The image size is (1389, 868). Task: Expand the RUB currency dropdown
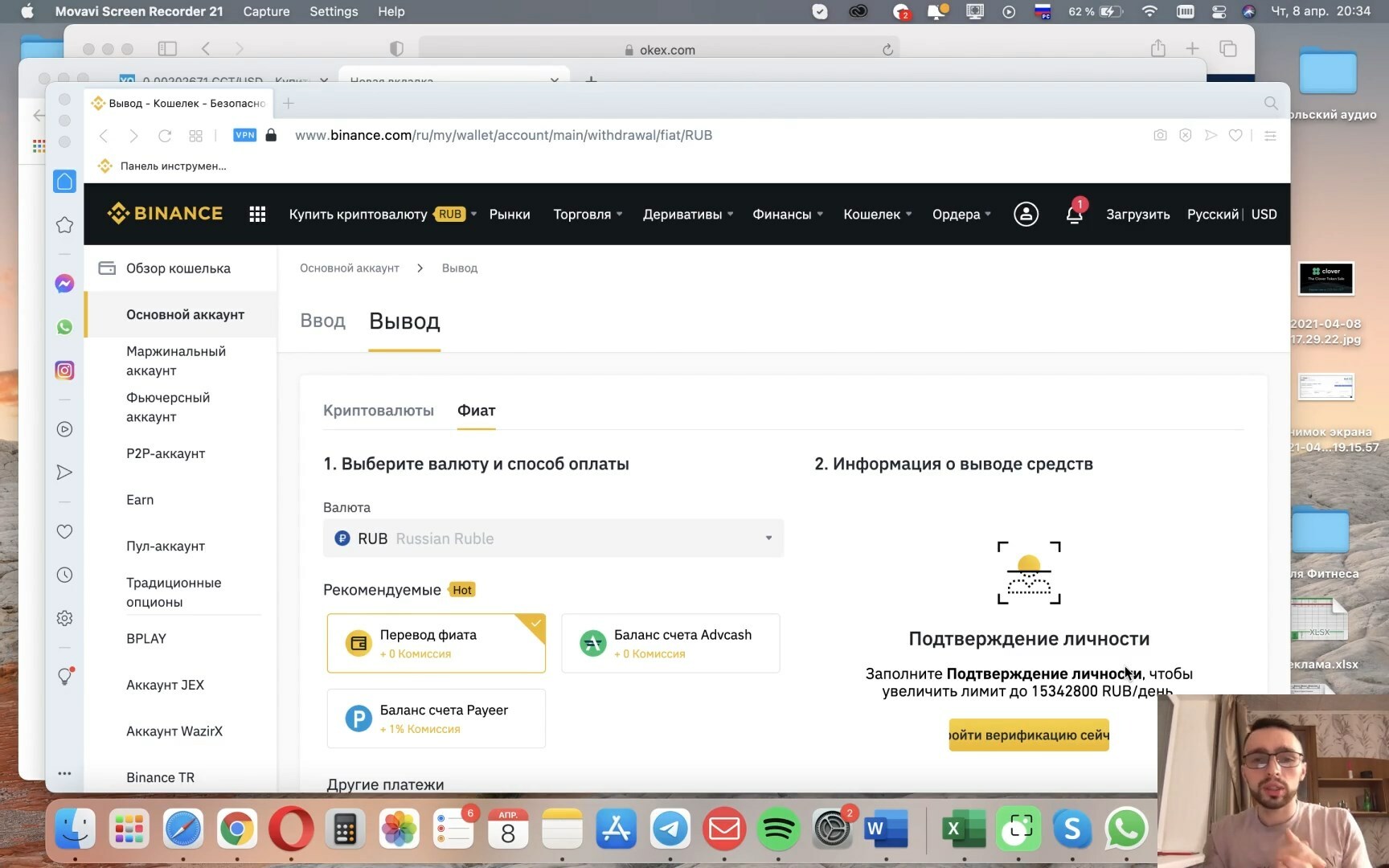(553, 538)
